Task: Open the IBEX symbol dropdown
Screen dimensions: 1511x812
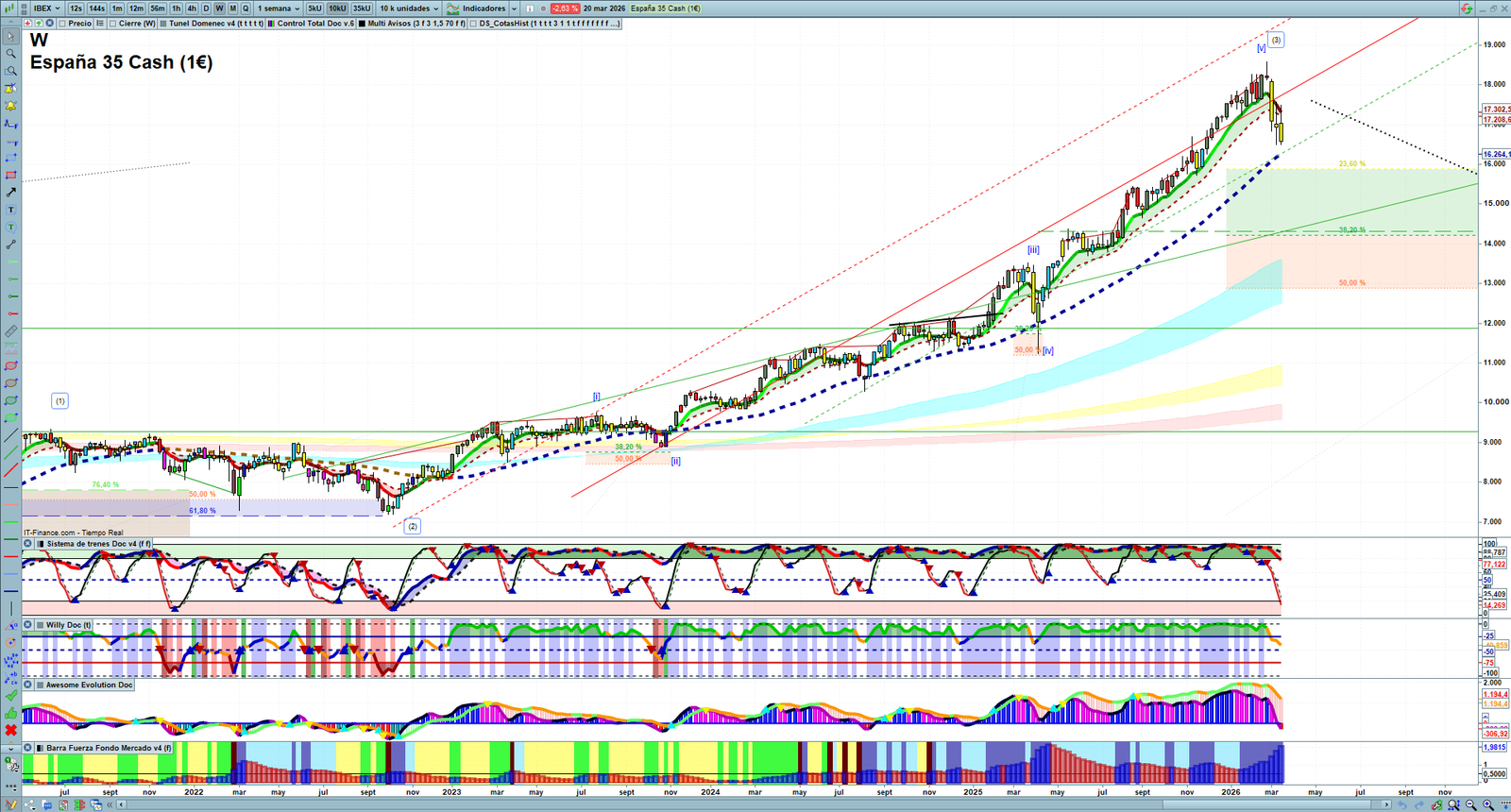Action: point(47,8)
